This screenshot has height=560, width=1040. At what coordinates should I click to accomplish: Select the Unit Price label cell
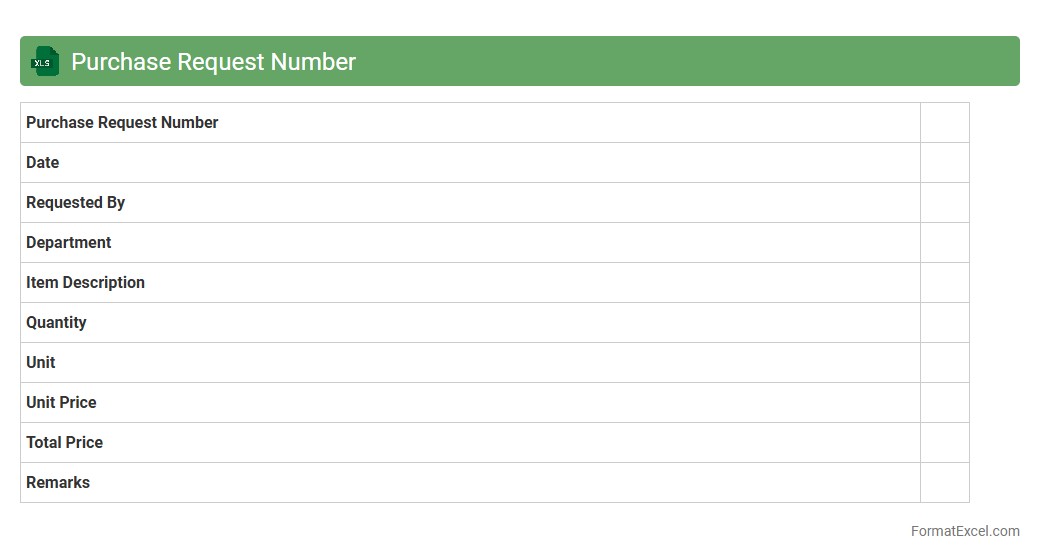tap(62, 402)
